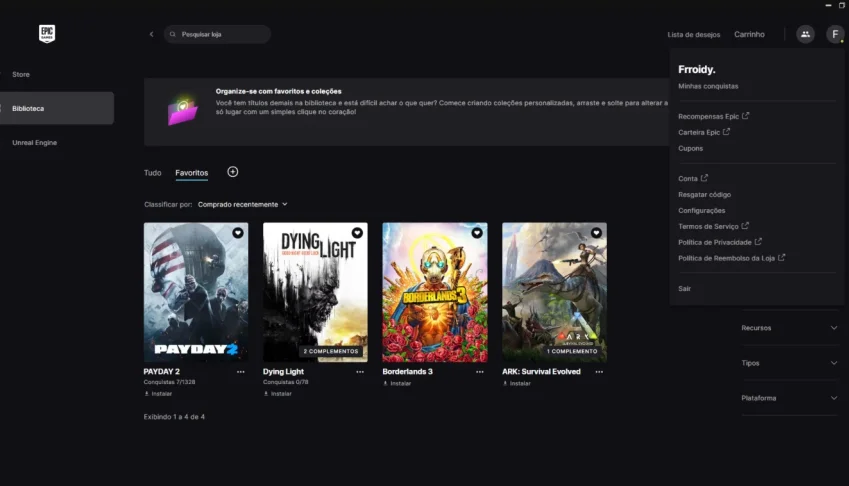Expand the Tipos filter section
This screenshot has height=486, width=849.
pos(789,363)
